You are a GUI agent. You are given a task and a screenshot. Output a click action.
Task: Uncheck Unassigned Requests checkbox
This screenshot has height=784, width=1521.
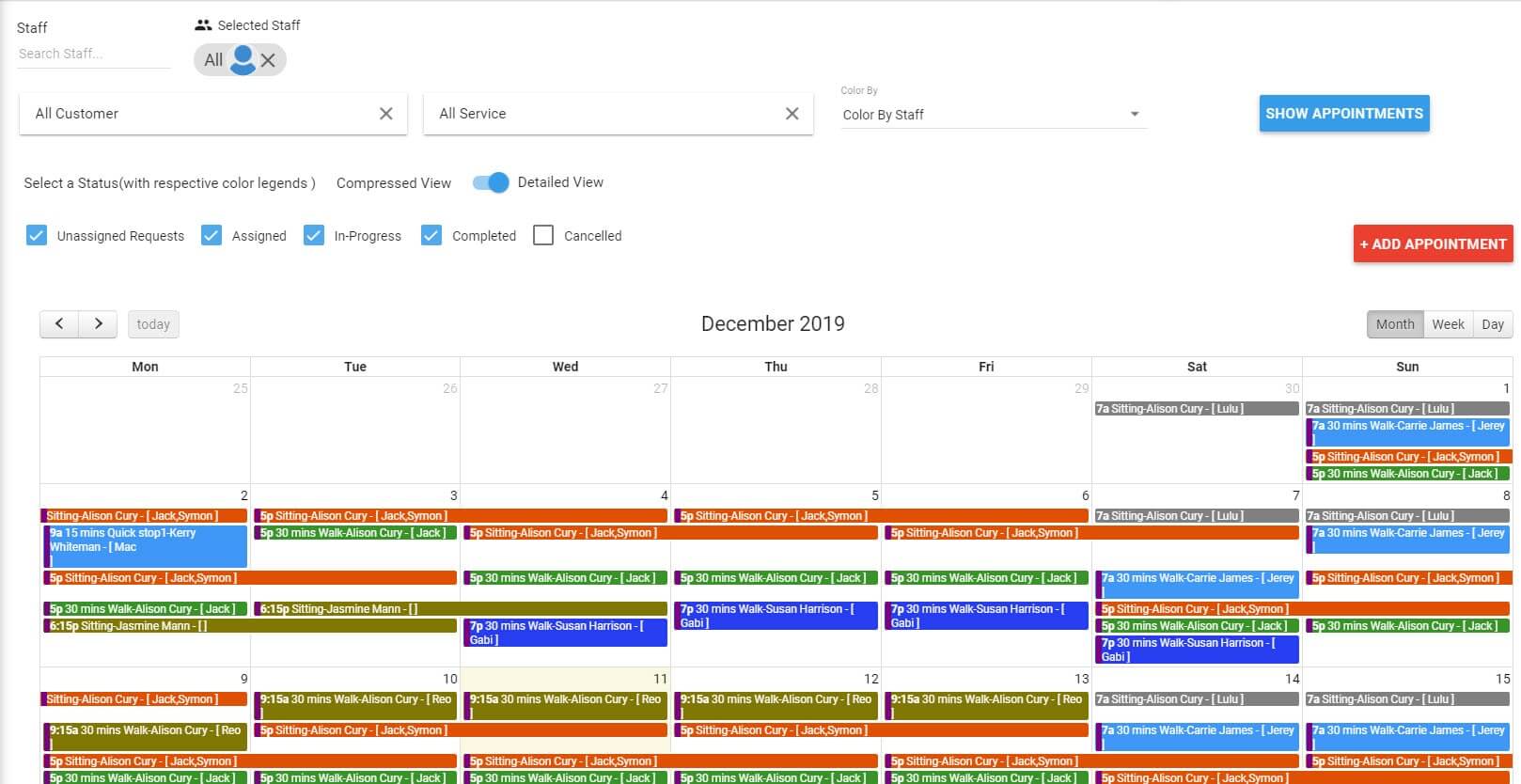point(37,235)
